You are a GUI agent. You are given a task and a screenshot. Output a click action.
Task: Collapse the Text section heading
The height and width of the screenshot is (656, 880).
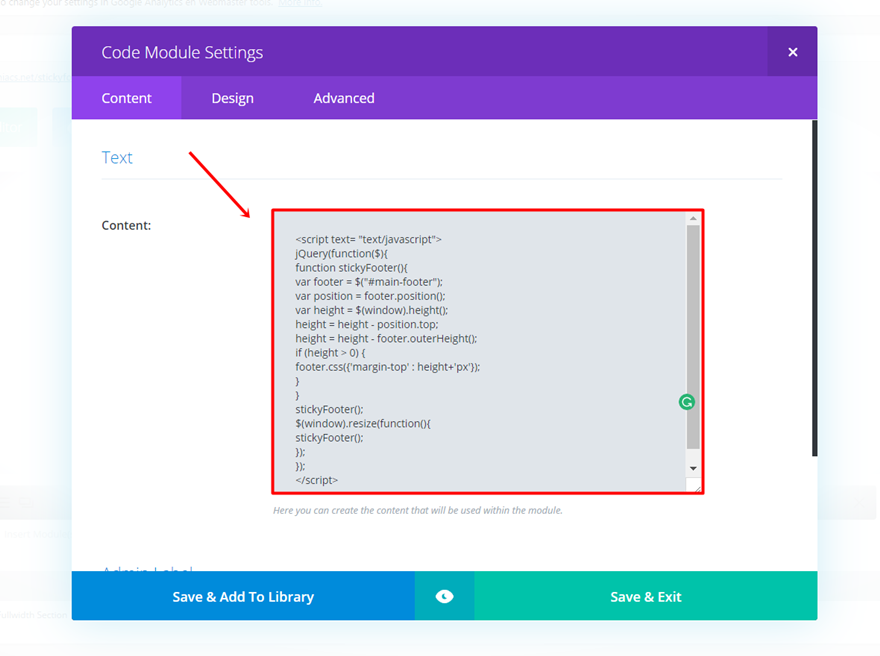pyautogui.click(x=117, y=158)
